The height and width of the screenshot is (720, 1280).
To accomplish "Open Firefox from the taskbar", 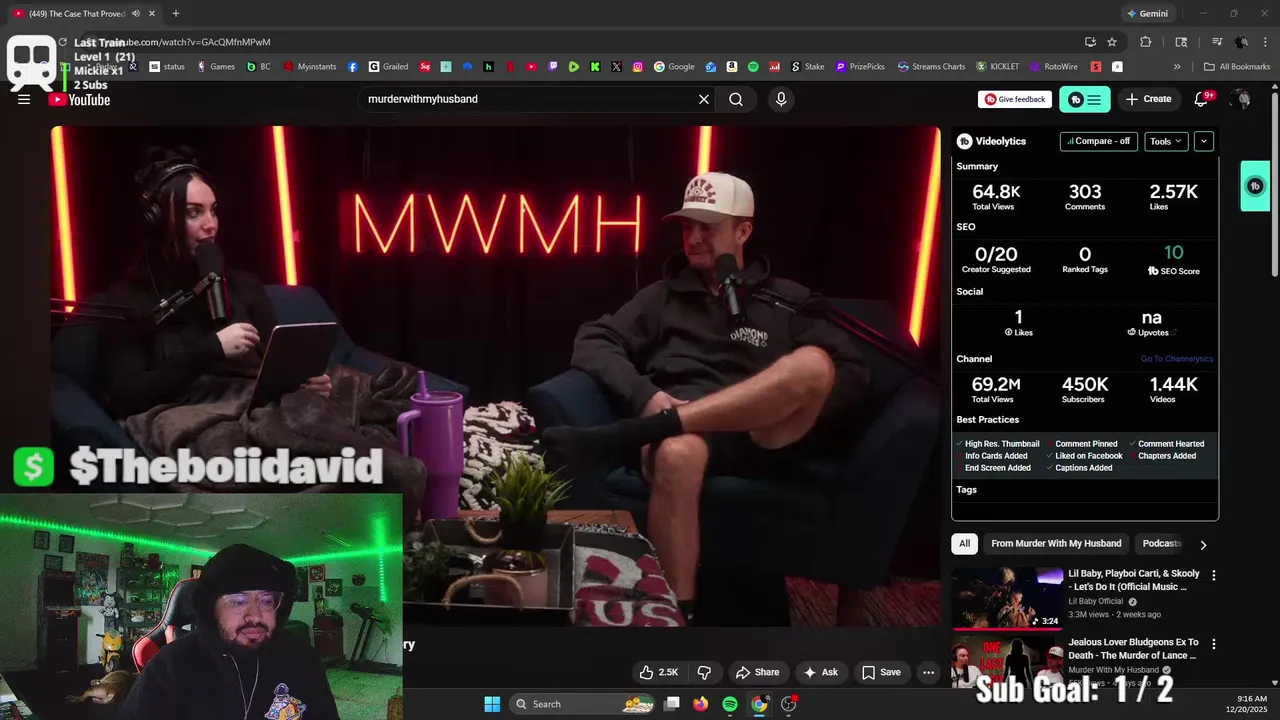I will click(700, 704).
